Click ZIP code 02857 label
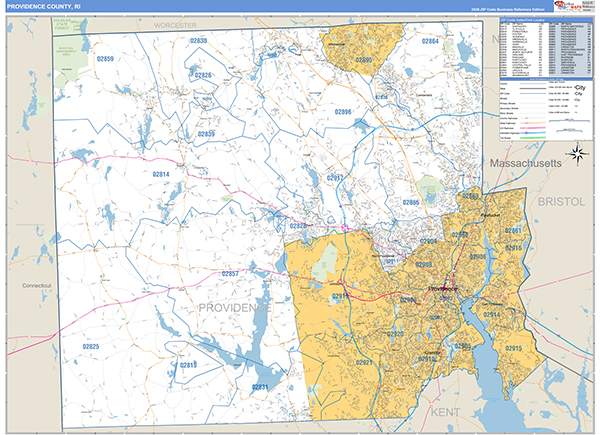Screen dimensions: 600x435 (x=229, y=273)
